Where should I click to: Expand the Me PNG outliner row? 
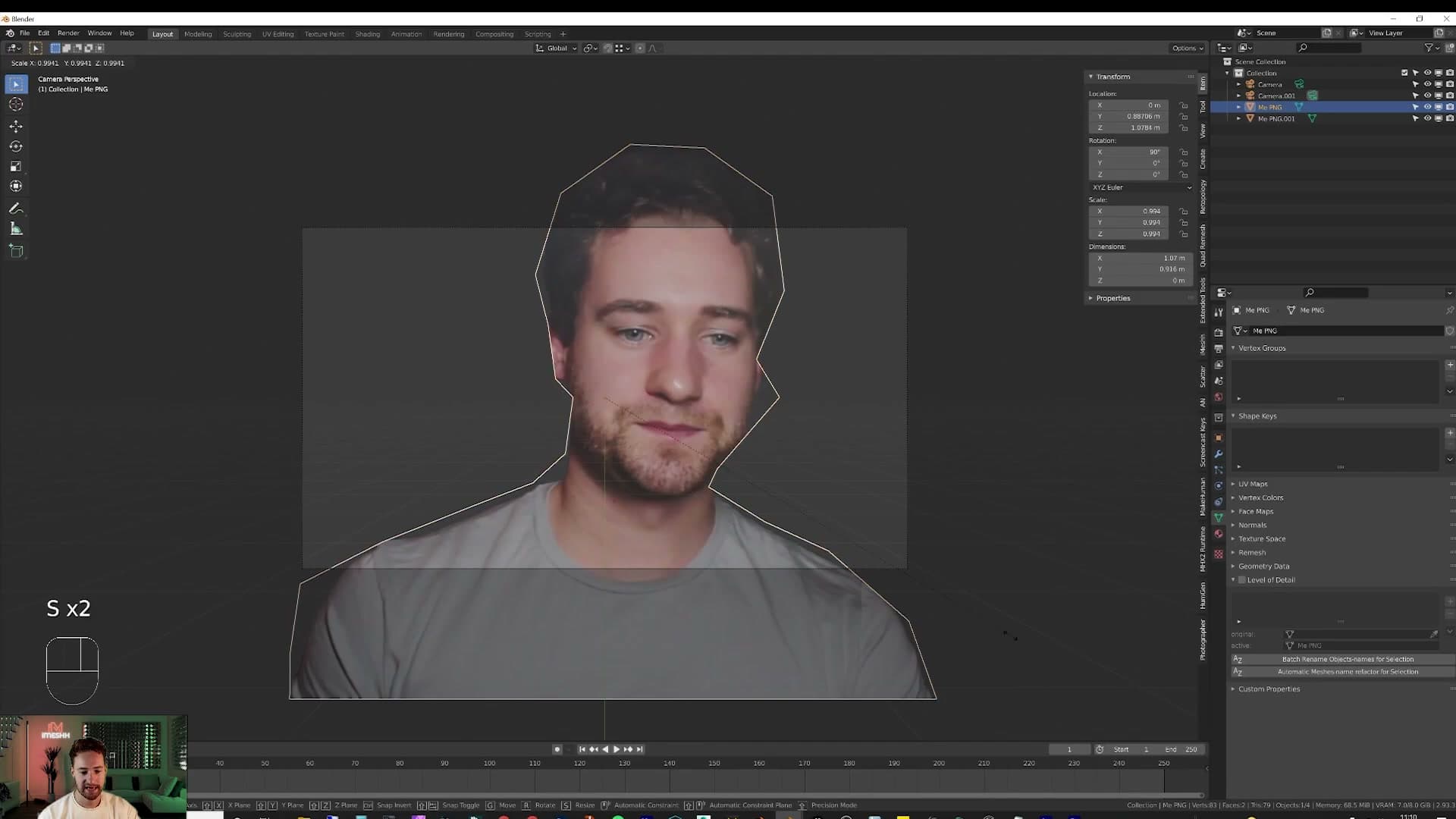click(x=1239, y=107)
